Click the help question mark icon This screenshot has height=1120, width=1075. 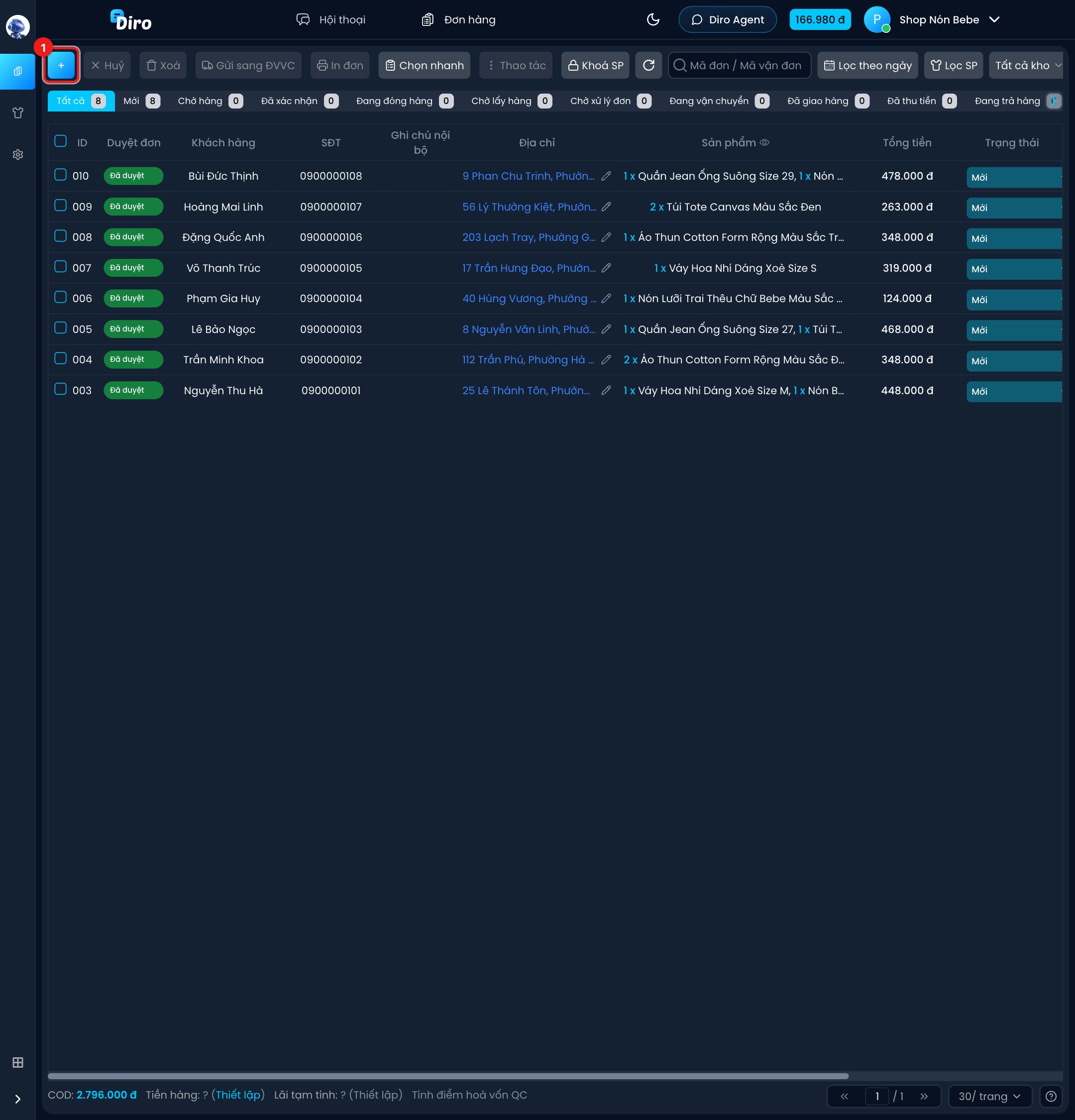(x=1051, y=1096)
